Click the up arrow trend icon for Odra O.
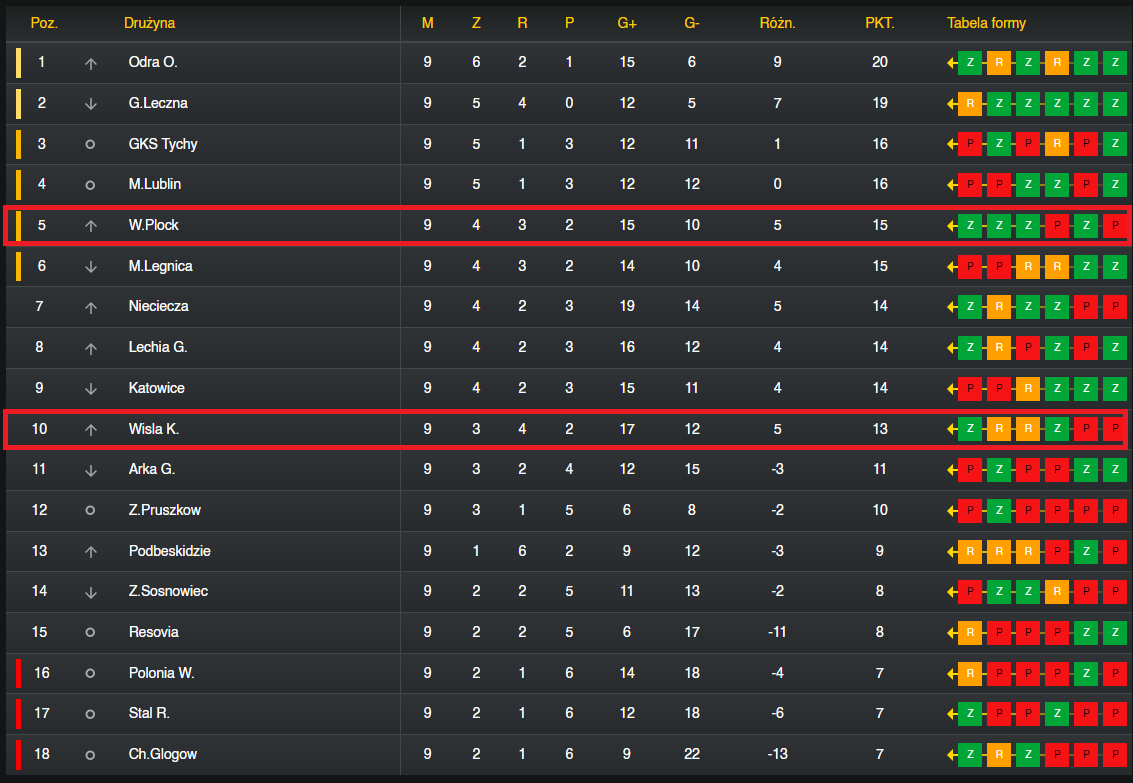 (x=90, y=64)
